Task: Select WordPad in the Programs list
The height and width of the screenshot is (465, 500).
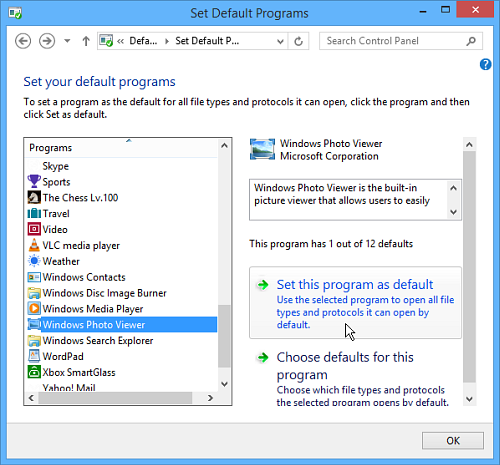Action: click(63, 356)
